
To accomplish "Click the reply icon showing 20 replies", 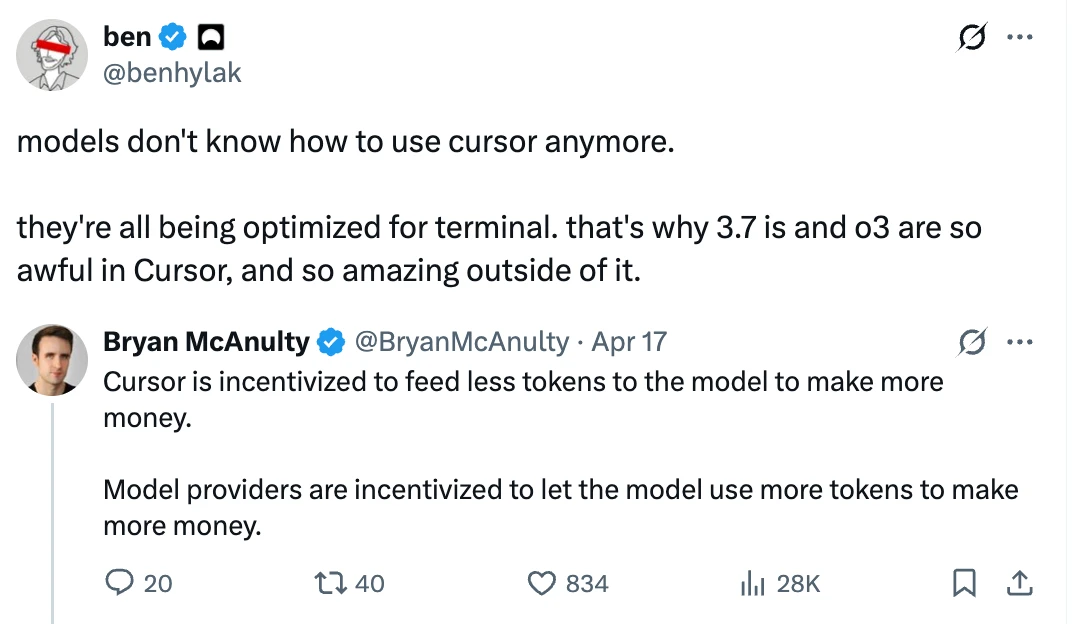I will (120, 583).
